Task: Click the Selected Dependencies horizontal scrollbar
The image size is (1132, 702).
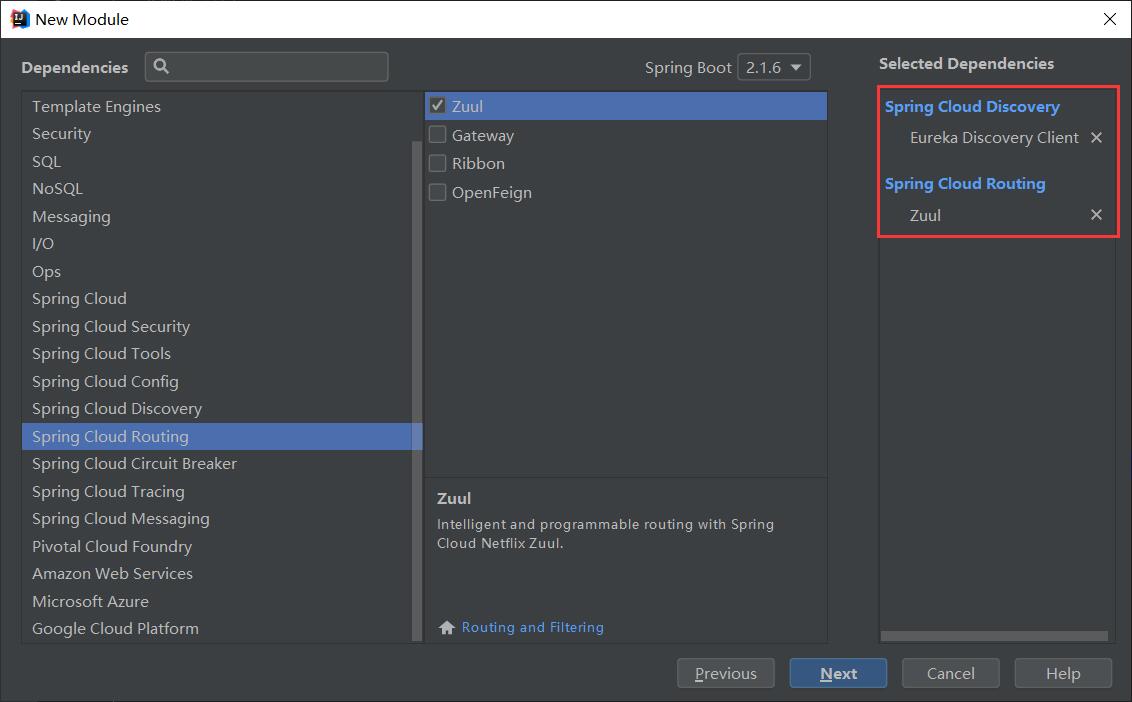Action: [994, 636]
